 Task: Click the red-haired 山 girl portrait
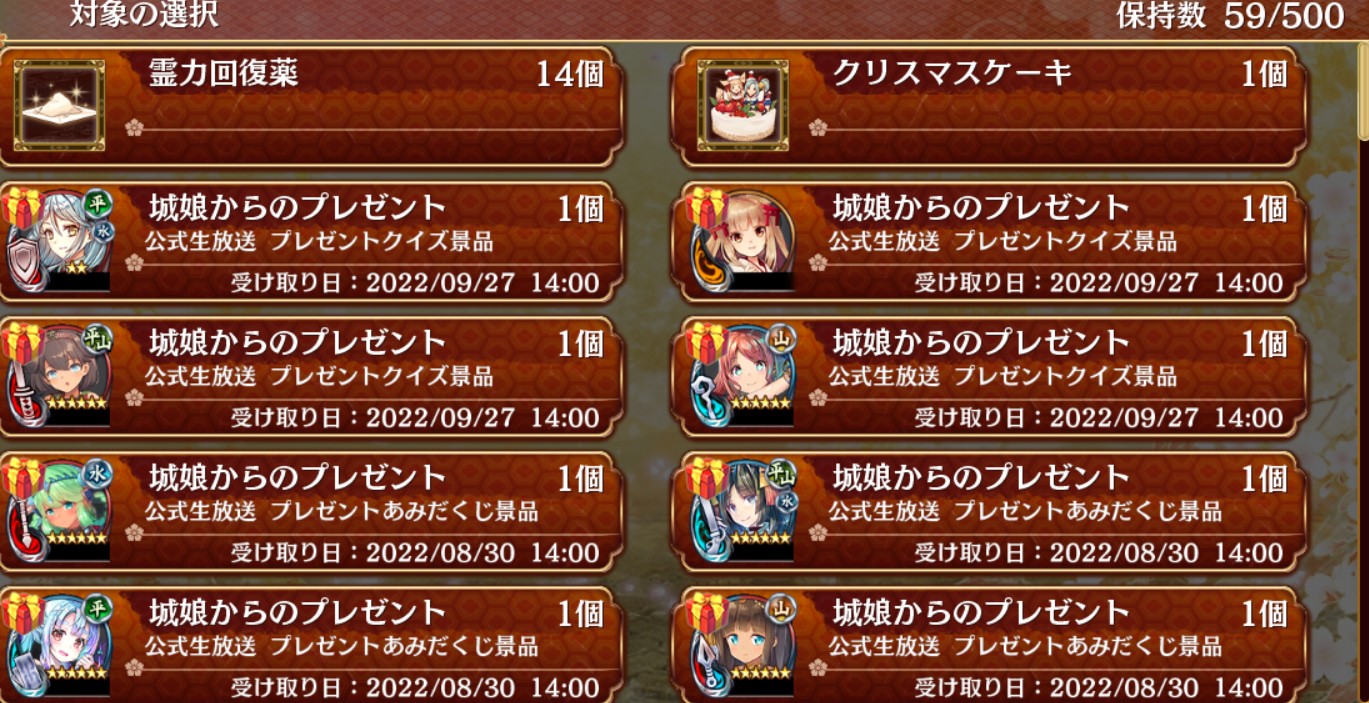click(x=741, y=375)
